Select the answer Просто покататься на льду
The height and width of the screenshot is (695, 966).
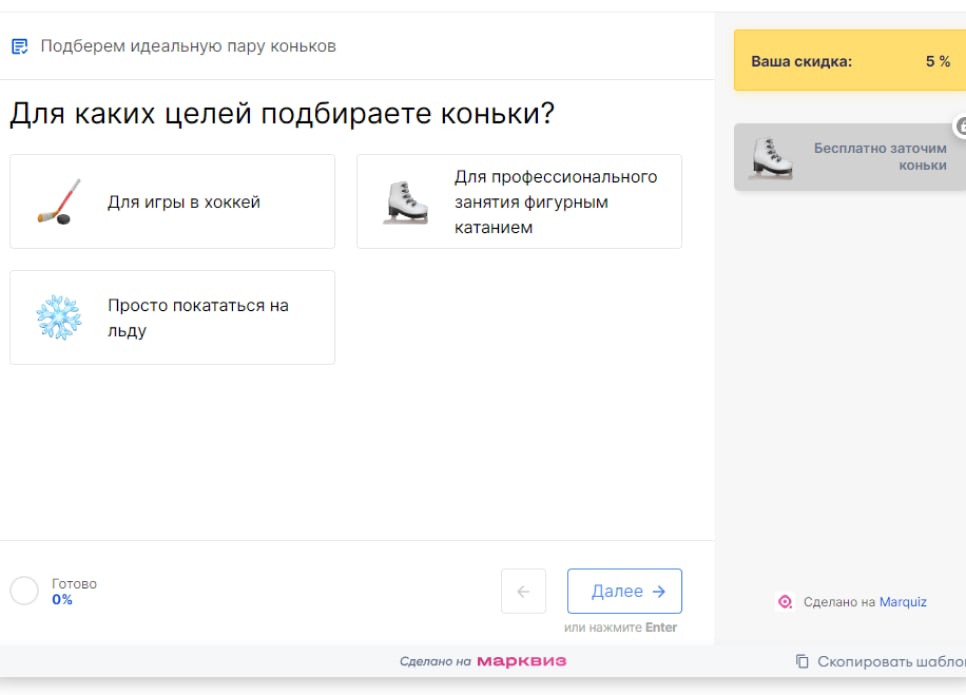(x=172, y=317)
